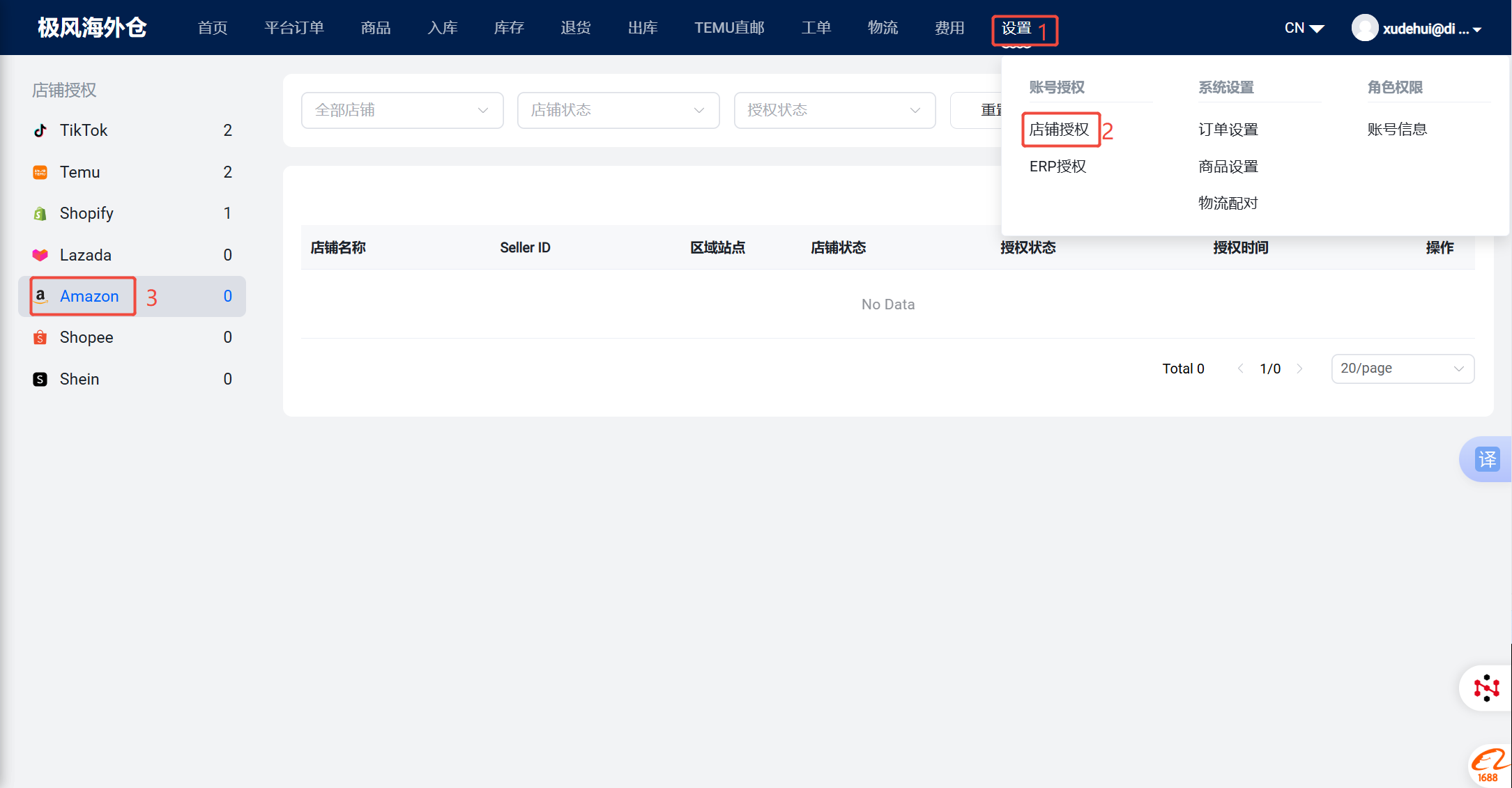Open the 退货 menu
Screen dimensions: 1512x788
coord(576,28)
